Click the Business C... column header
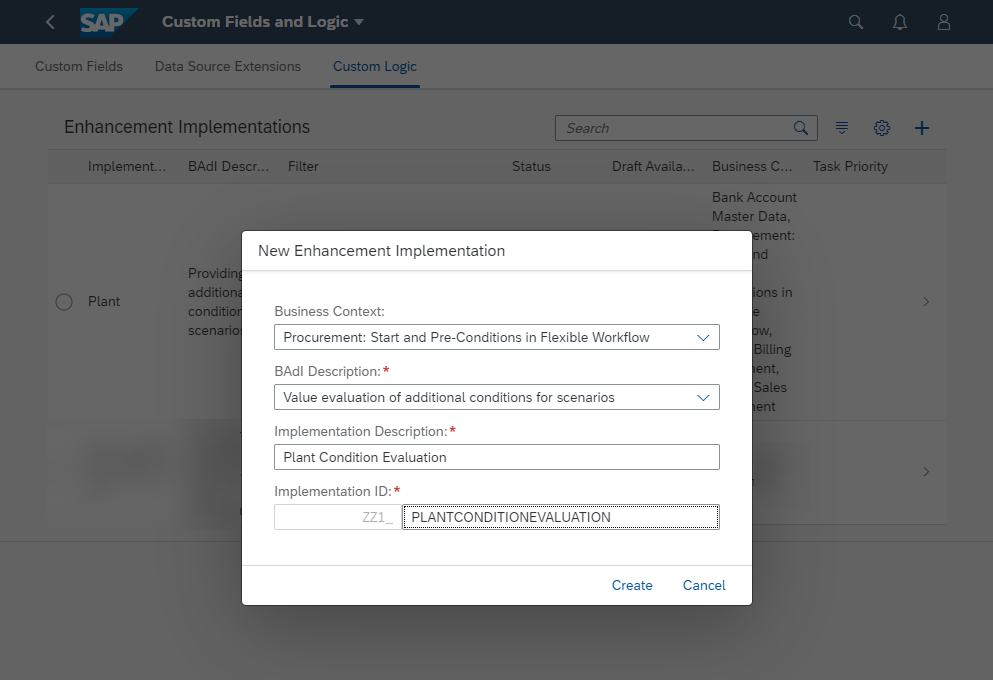 coord(752,167)
